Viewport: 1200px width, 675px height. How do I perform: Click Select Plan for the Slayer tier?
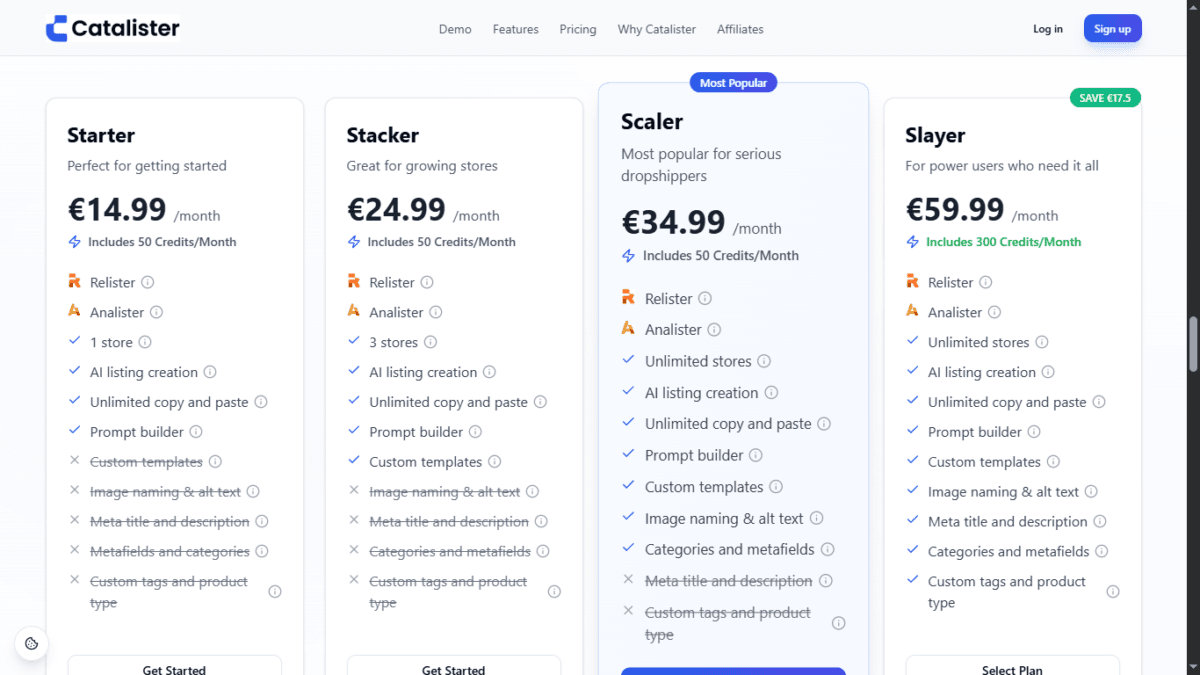(x=1012, y=668)
